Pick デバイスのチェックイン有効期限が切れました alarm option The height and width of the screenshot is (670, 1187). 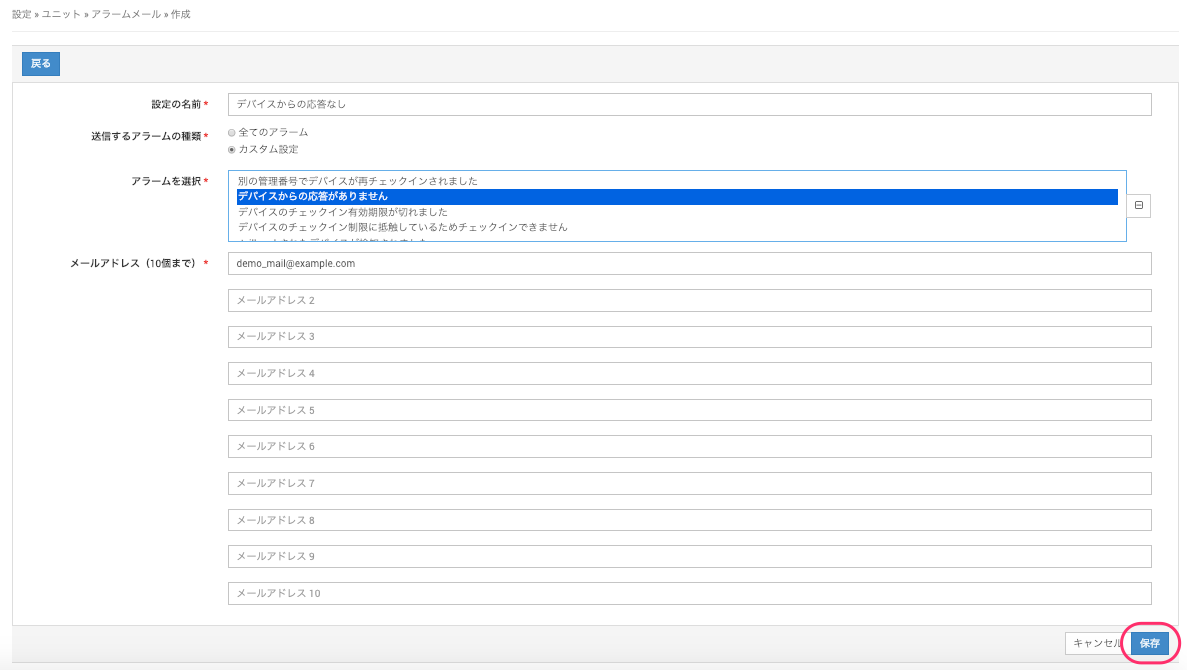[342, 212]
